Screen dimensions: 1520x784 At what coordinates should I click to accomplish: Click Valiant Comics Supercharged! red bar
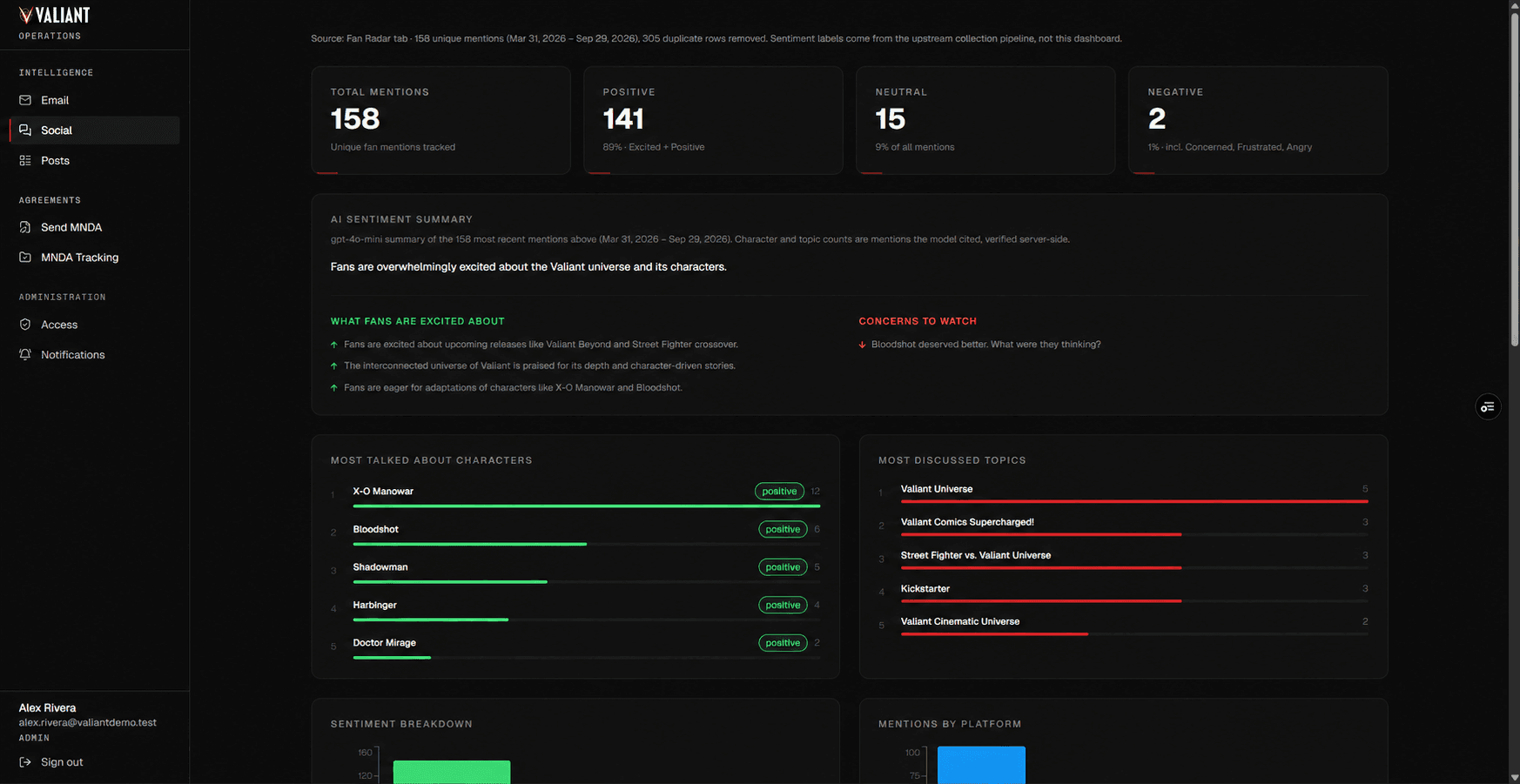1040,534
